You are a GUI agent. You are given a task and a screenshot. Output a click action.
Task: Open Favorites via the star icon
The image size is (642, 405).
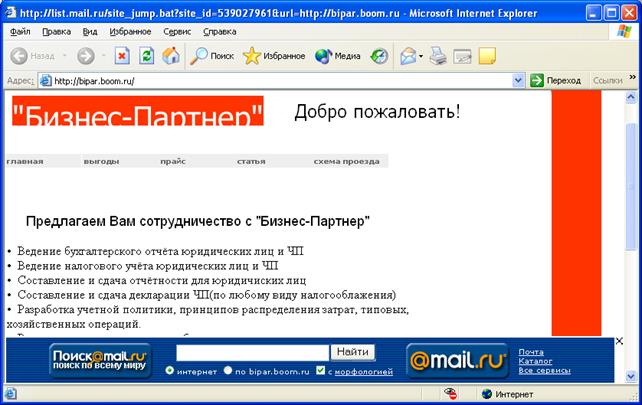click(252, 56)
